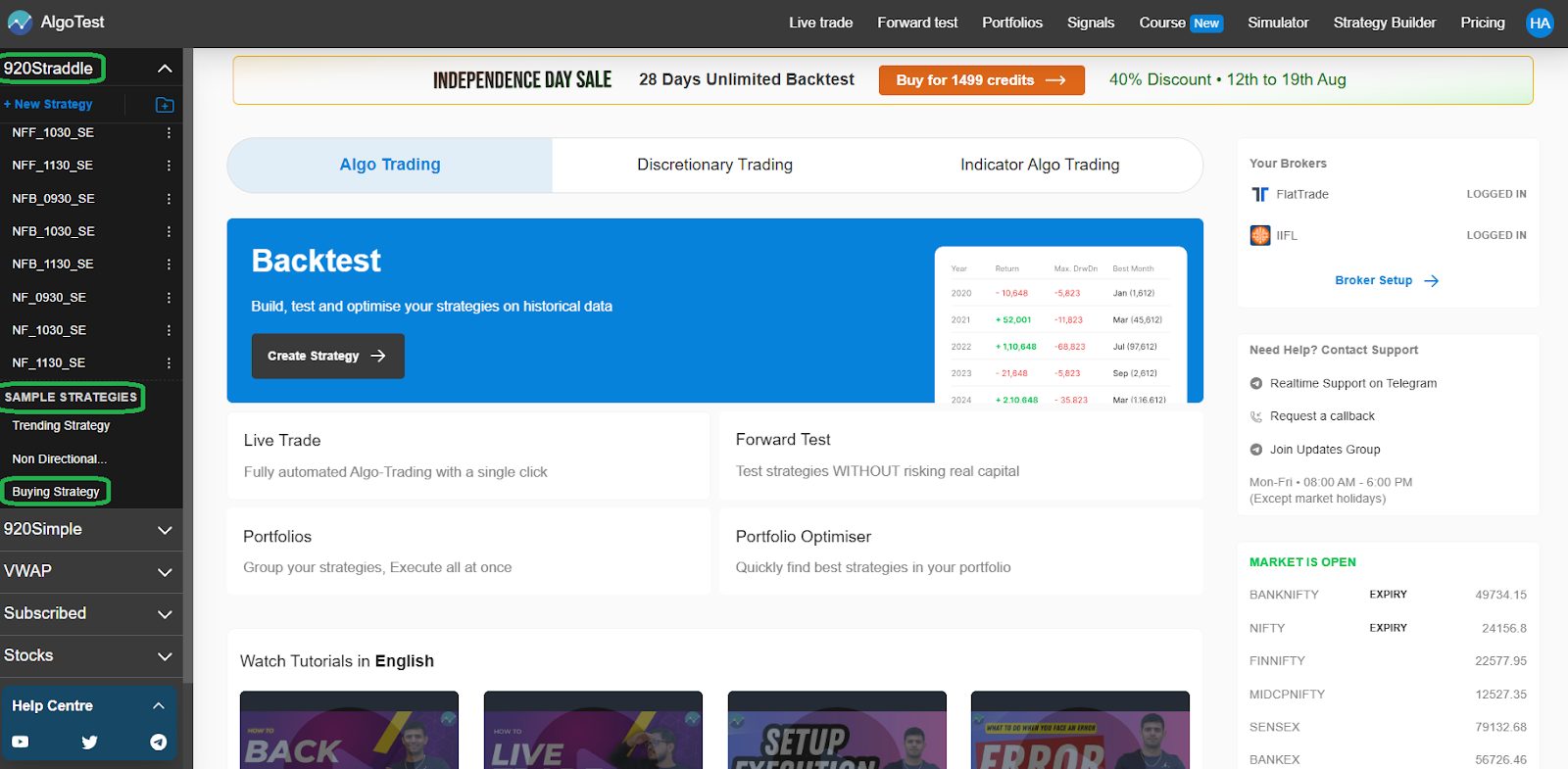Image resolution: width=1568 pixels, height=769 pixels.
Task: Play the LIVE tutorial video thumbnail
Action: pos(593,731)
